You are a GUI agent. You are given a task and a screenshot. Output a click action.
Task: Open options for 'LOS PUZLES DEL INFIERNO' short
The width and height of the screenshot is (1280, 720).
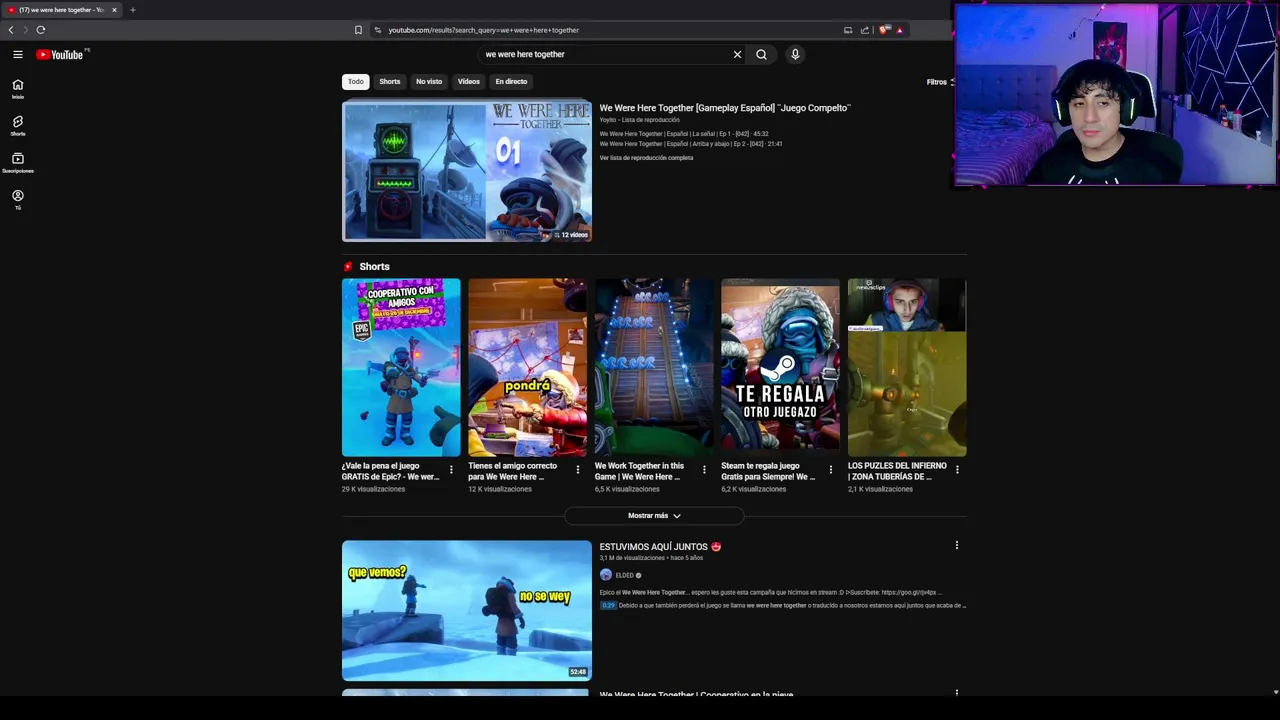[x=957, y=470]
